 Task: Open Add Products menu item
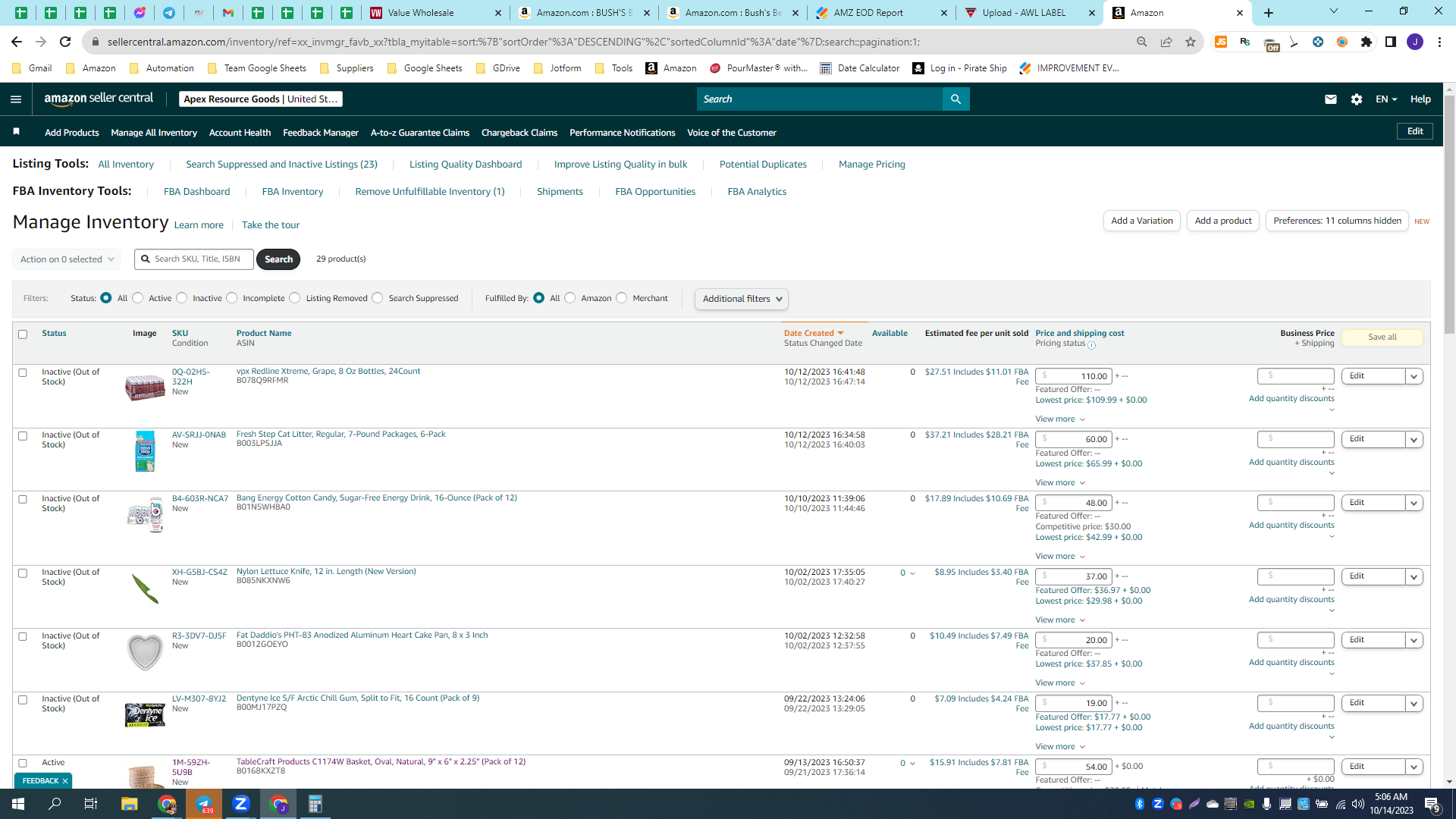(72, 133)
